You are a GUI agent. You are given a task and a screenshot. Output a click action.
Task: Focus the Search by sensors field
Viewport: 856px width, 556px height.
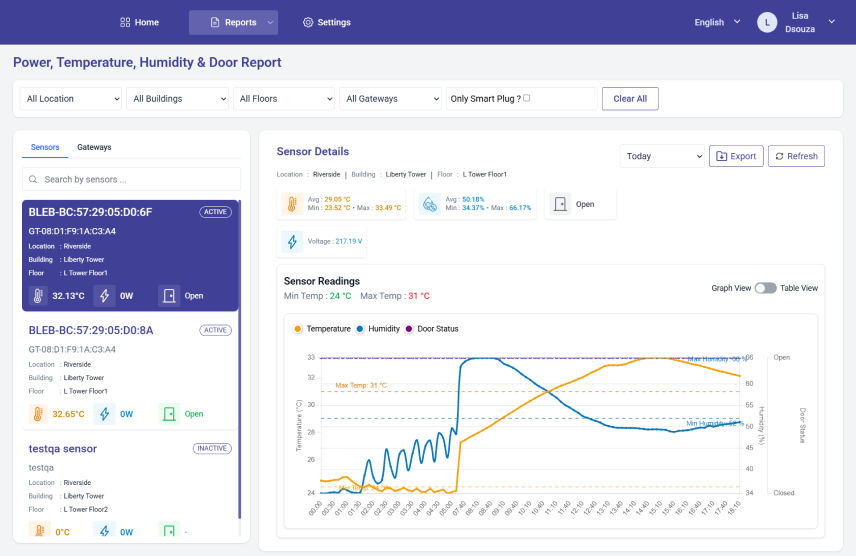tap(132, 179)
